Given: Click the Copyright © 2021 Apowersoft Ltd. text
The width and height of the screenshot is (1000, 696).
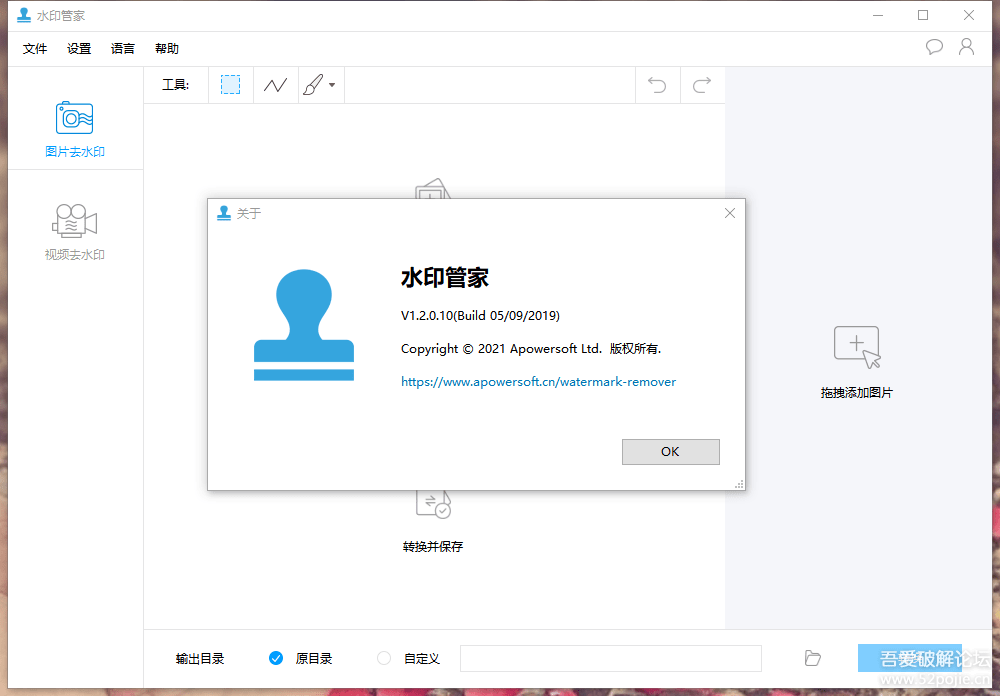Looking at the screenshot, I should click(x=501, y=348).
